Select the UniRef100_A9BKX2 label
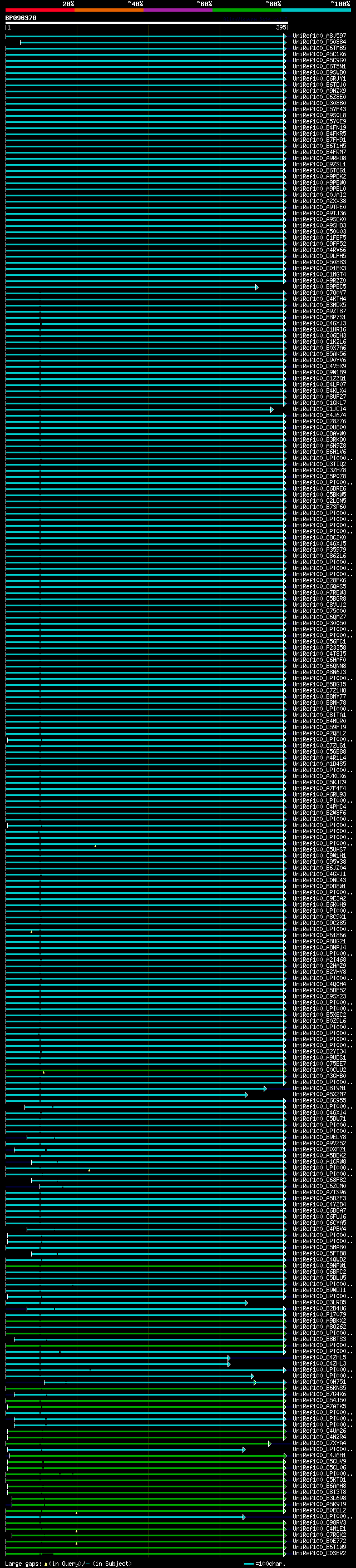The height and width of the screenshot is (1568, 356). [x=319, y=1321]
